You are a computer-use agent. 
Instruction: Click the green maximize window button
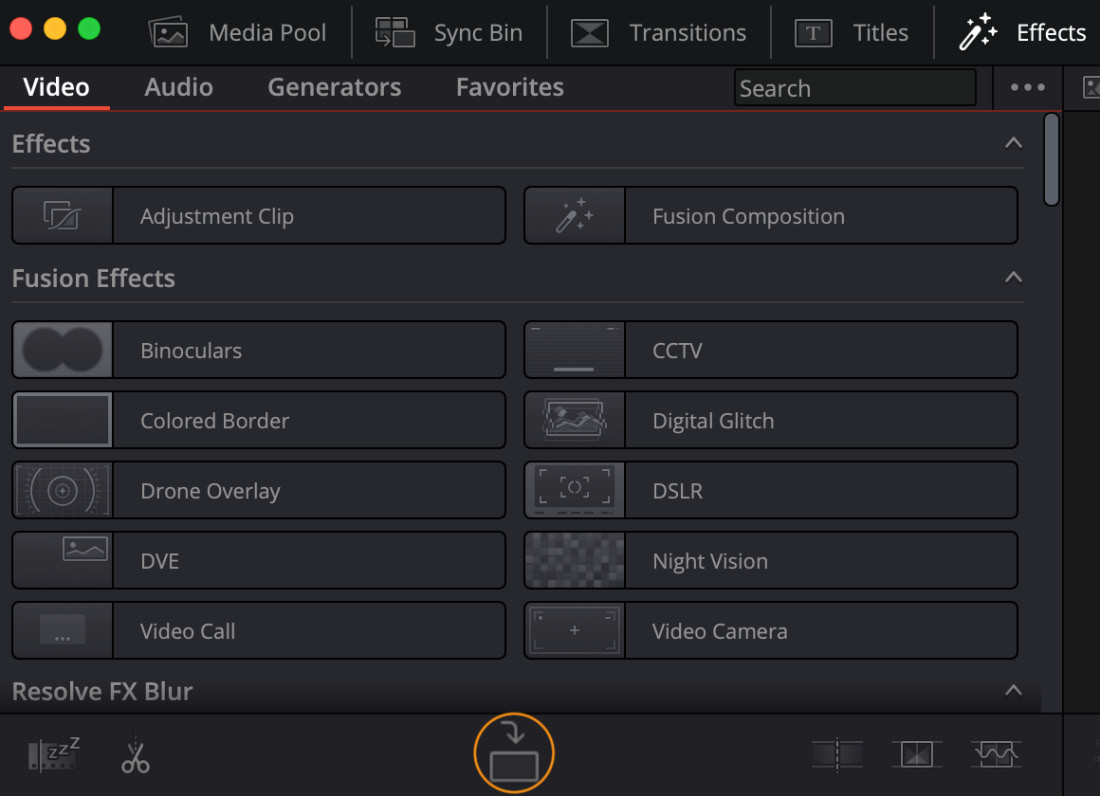89,29
